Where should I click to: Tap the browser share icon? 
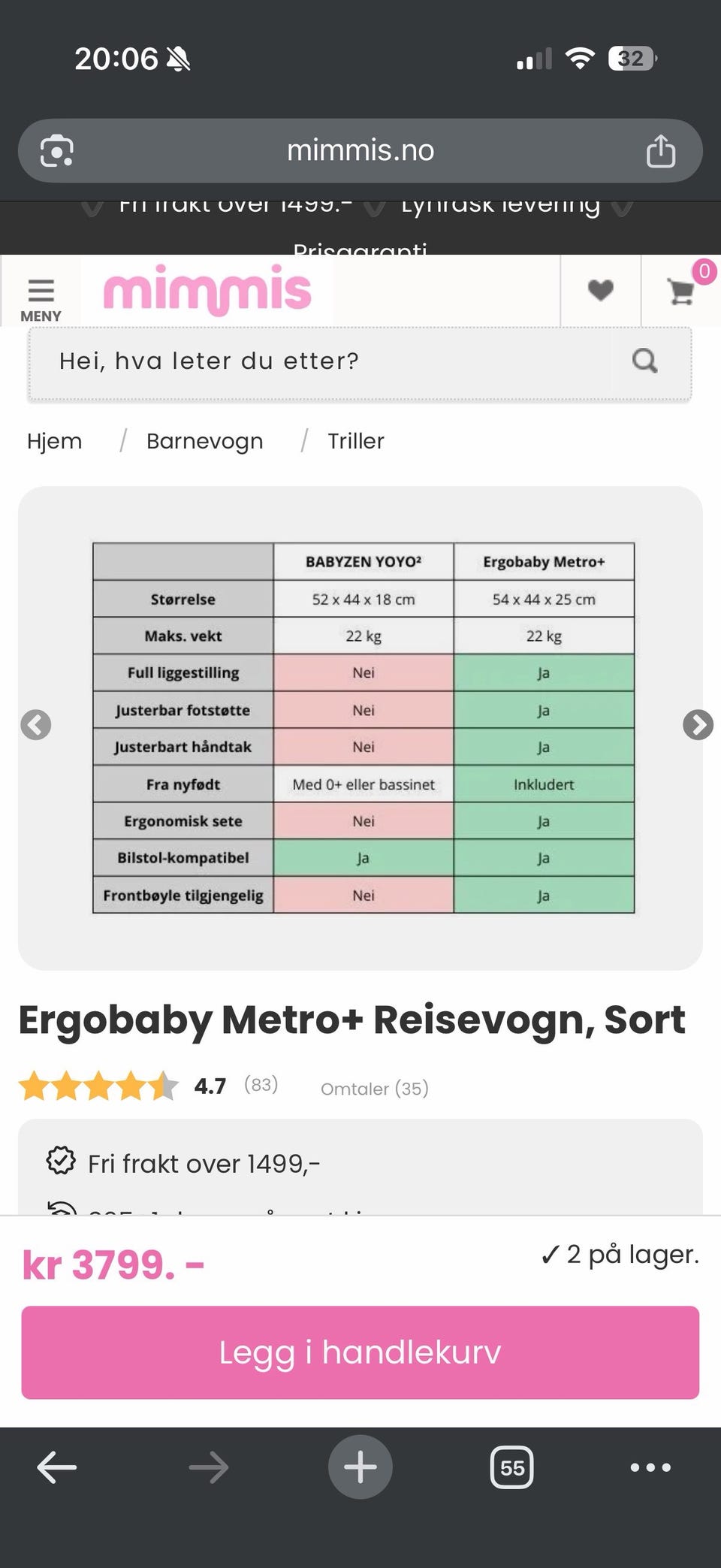[661, 151]
